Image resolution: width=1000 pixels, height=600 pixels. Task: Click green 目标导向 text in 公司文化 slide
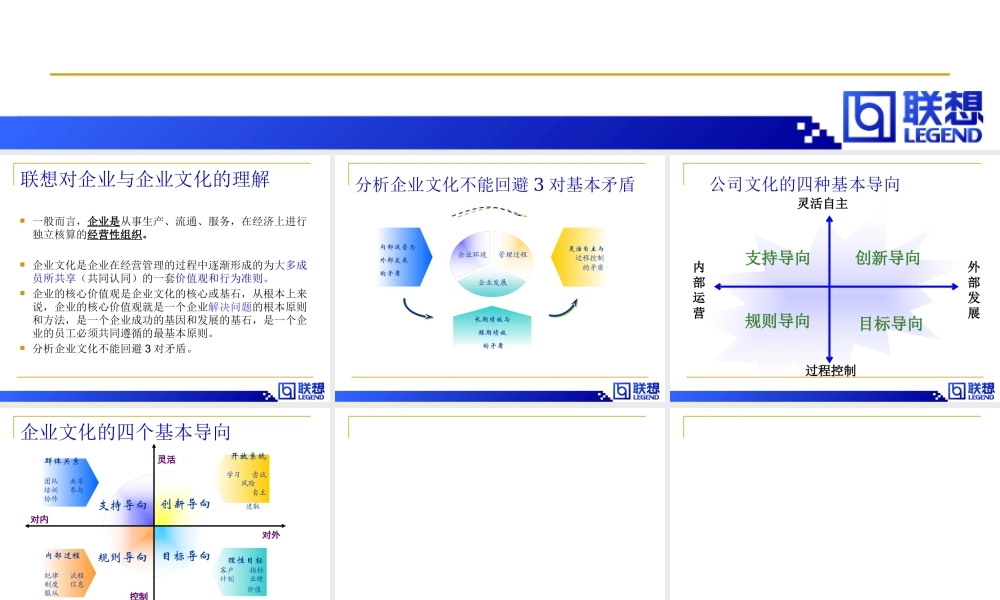[x=891, y=324]
